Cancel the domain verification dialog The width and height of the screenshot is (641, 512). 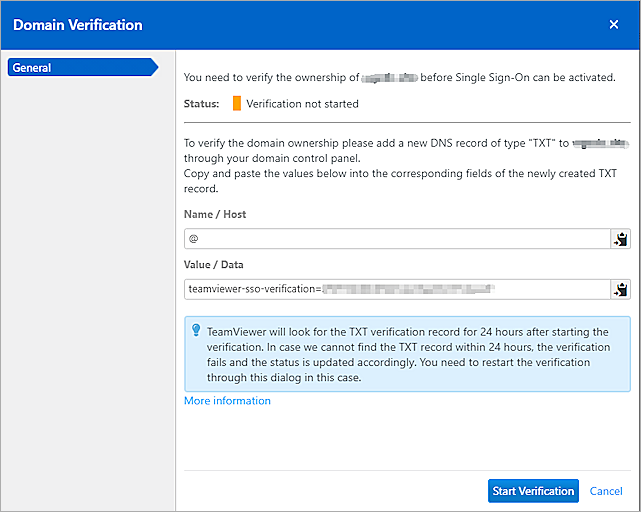[x=606, y=491]
